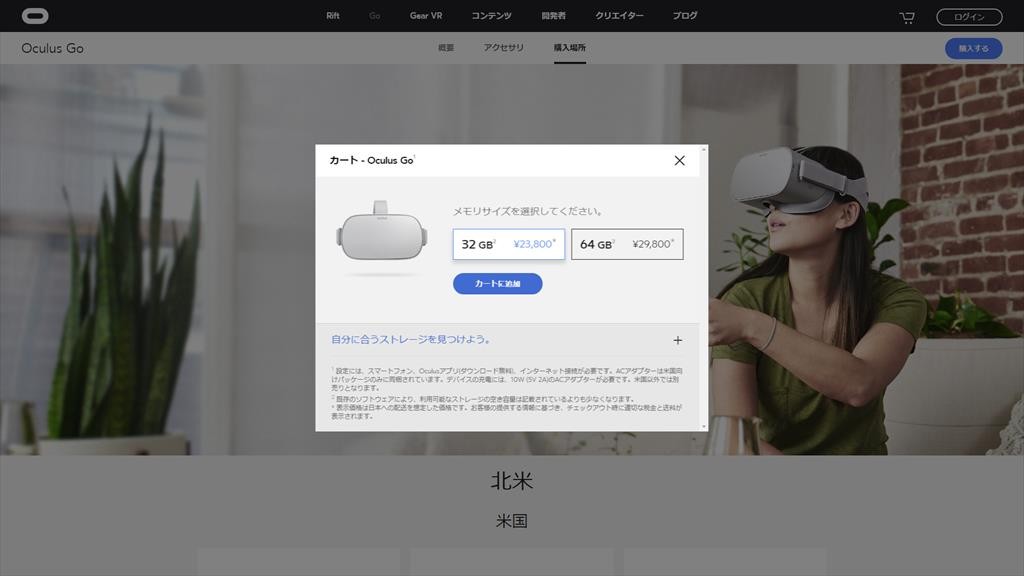
Task: Expand the storage guide plus icon
Action: [x=678, y=340]
